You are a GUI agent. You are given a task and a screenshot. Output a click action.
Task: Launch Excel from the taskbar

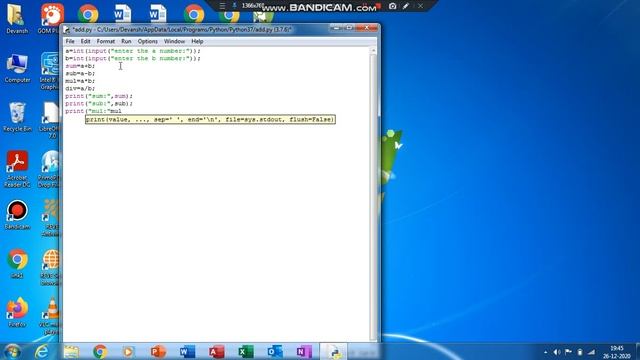246,351
